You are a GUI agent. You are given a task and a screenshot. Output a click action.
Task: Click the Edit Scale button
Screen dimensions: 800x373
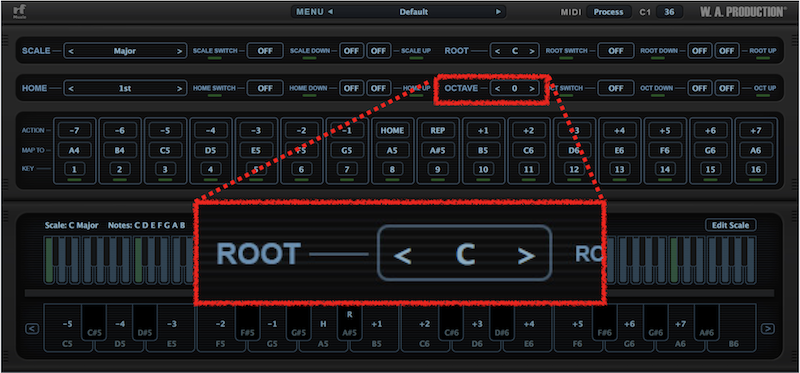pos(731,225)
